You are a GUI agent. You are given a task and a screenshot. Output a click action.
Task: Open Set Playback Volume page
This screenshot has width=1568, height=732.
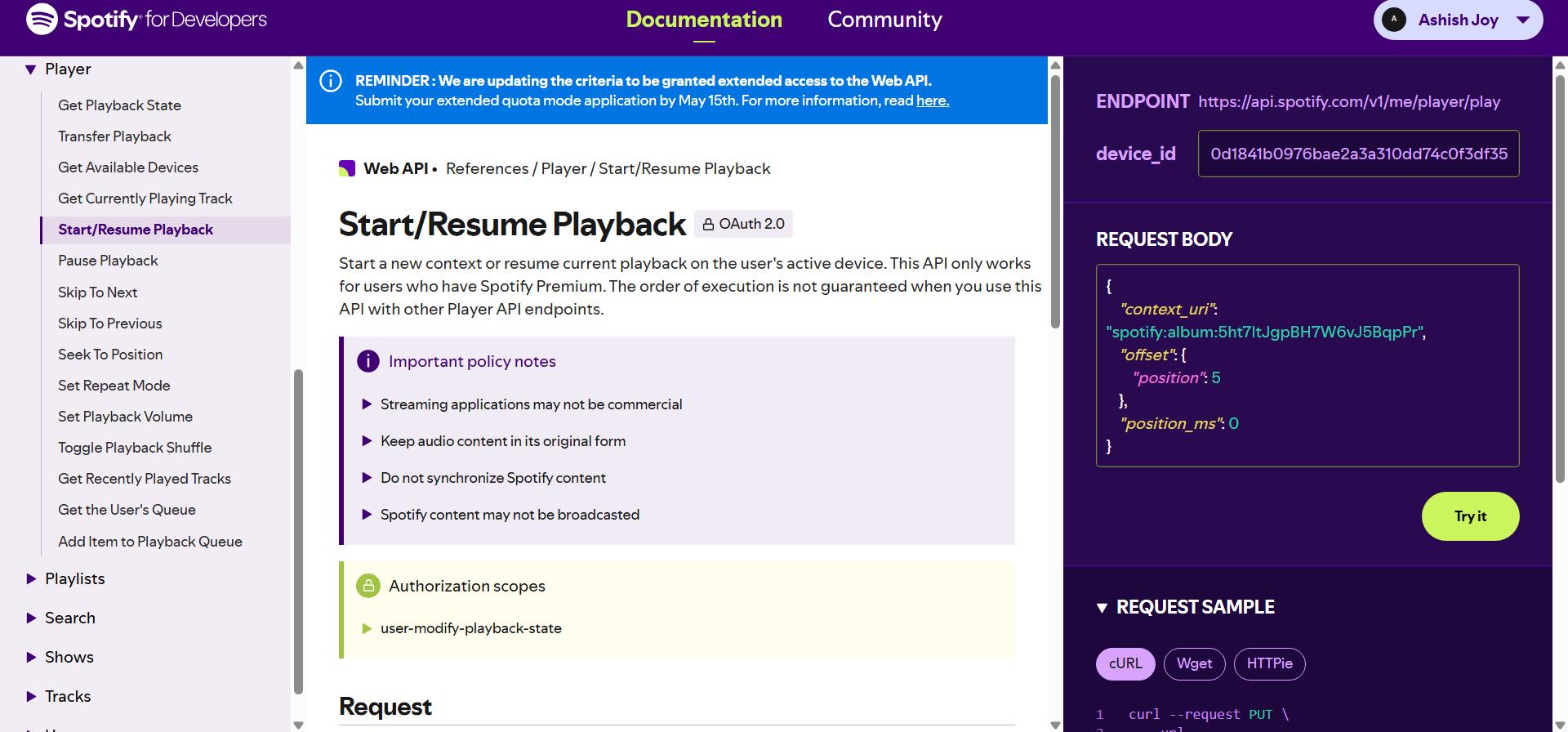point(125,417)
